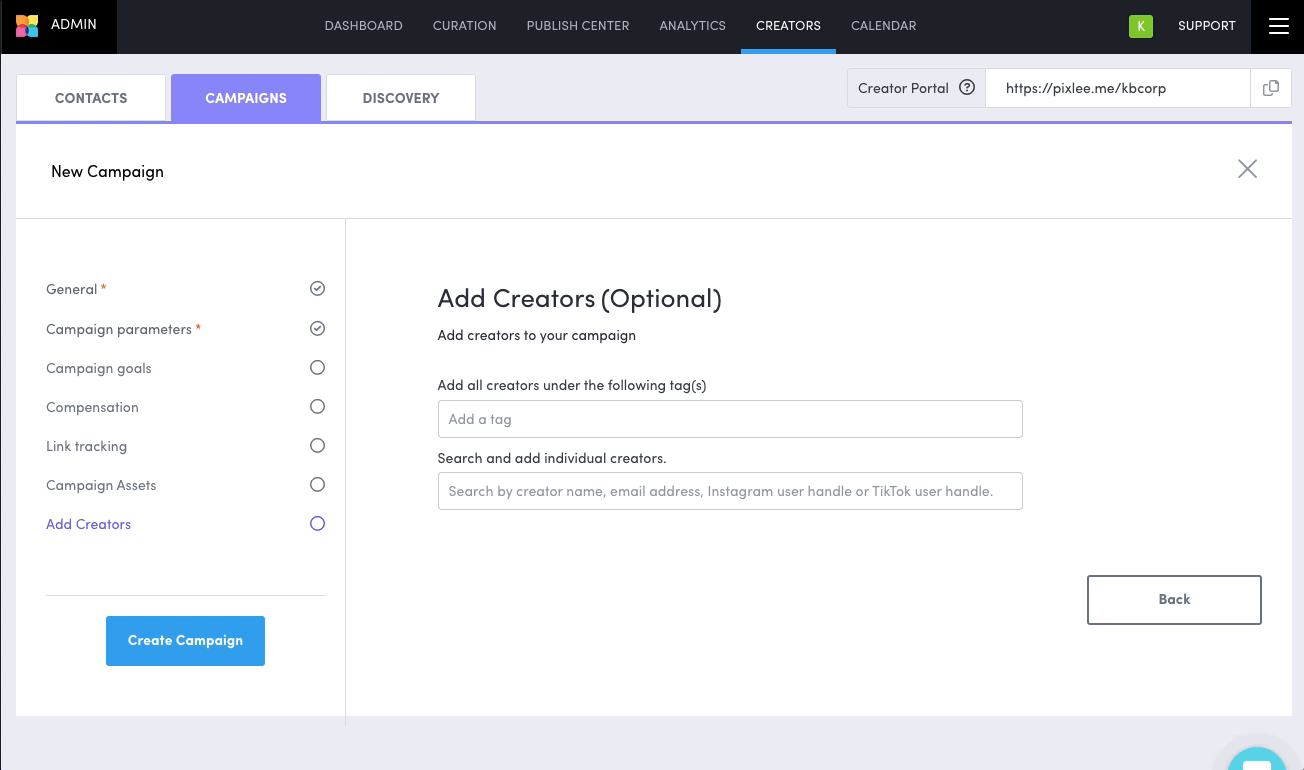This screenshot has width=1304, height=770.
Task: Open the Add a tag field
Action: tap(729, 419)
